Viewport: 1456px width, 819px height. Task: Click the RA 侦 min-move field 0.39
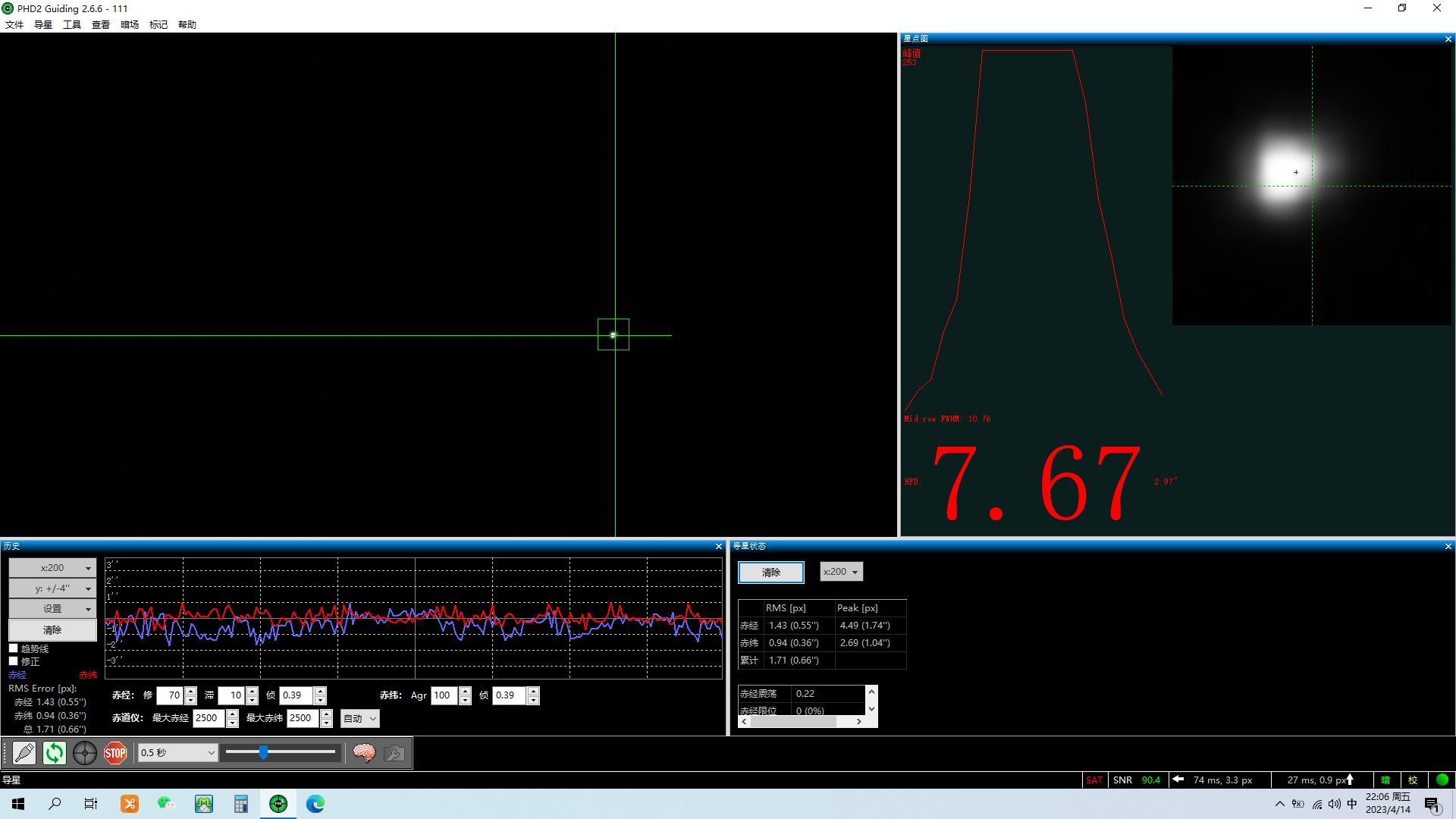coord(297,695)
